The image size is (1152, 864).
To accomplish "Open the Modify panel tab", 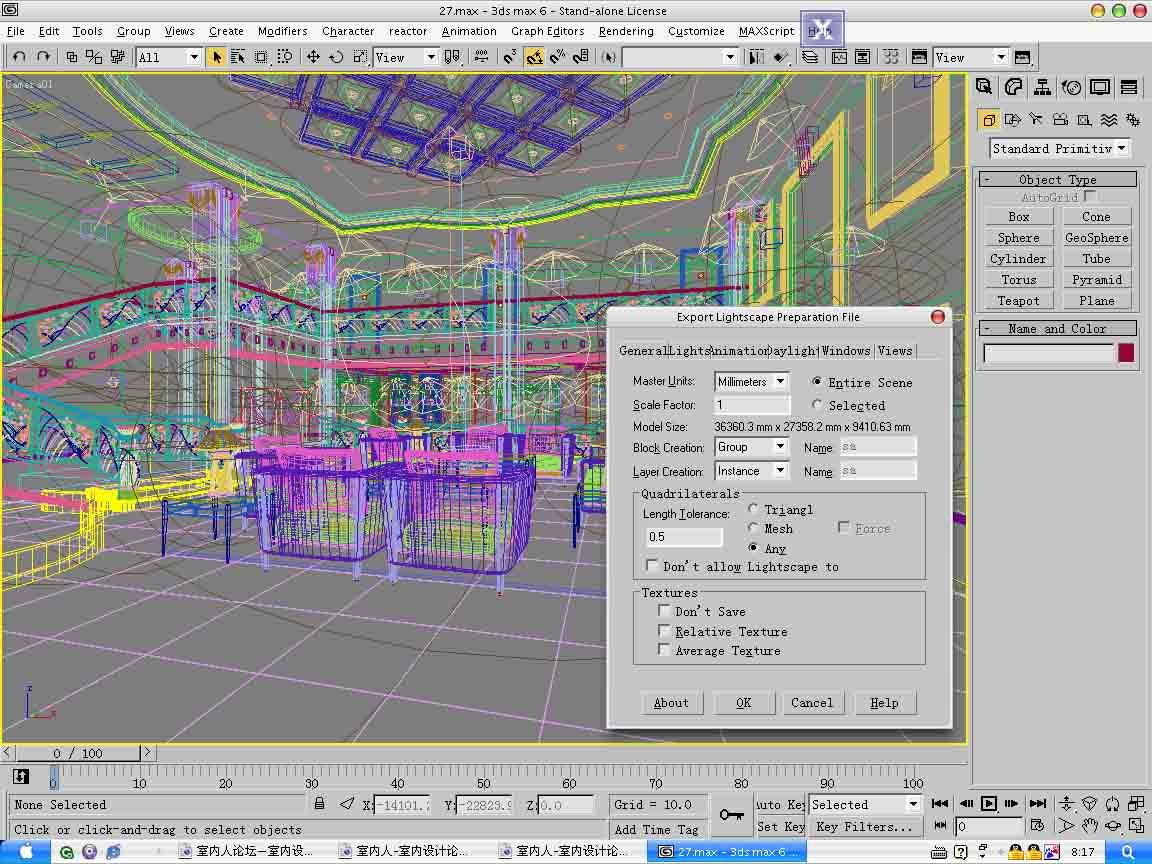I will click(x=1013, y=87).
